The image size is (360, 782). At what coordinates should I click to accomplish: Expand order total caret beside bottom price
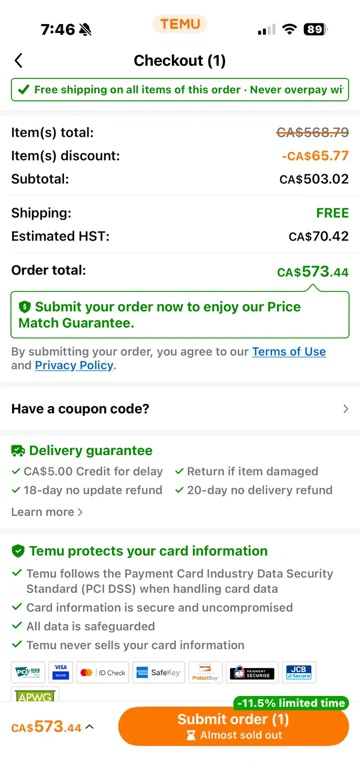(89, 727)
